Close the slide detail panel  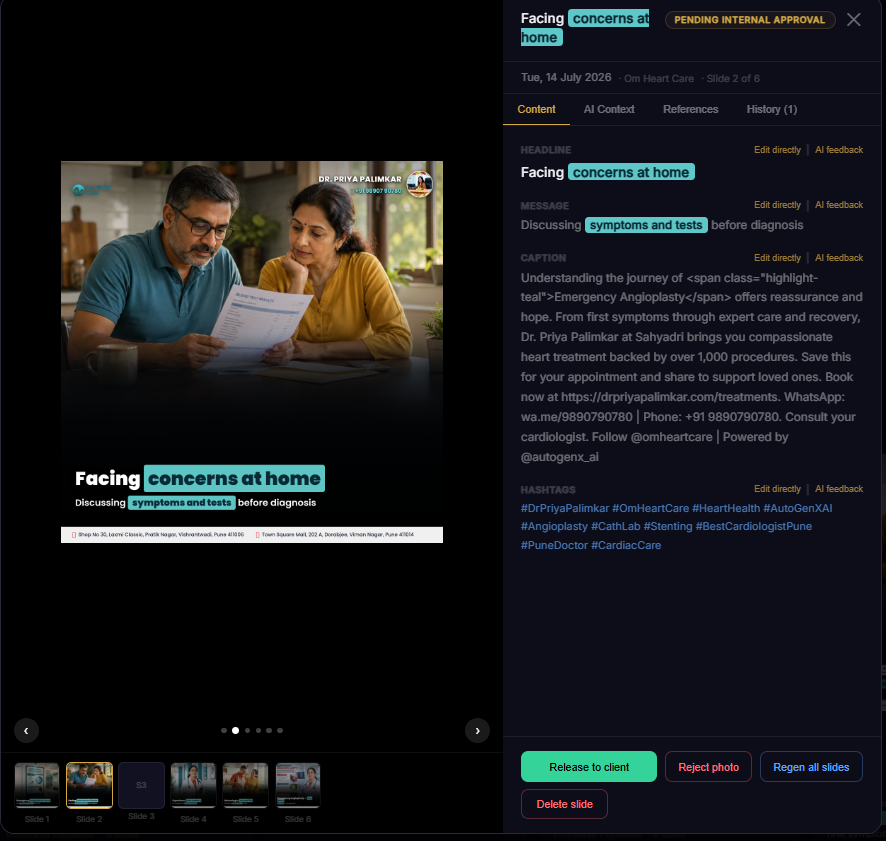[853, 20]
